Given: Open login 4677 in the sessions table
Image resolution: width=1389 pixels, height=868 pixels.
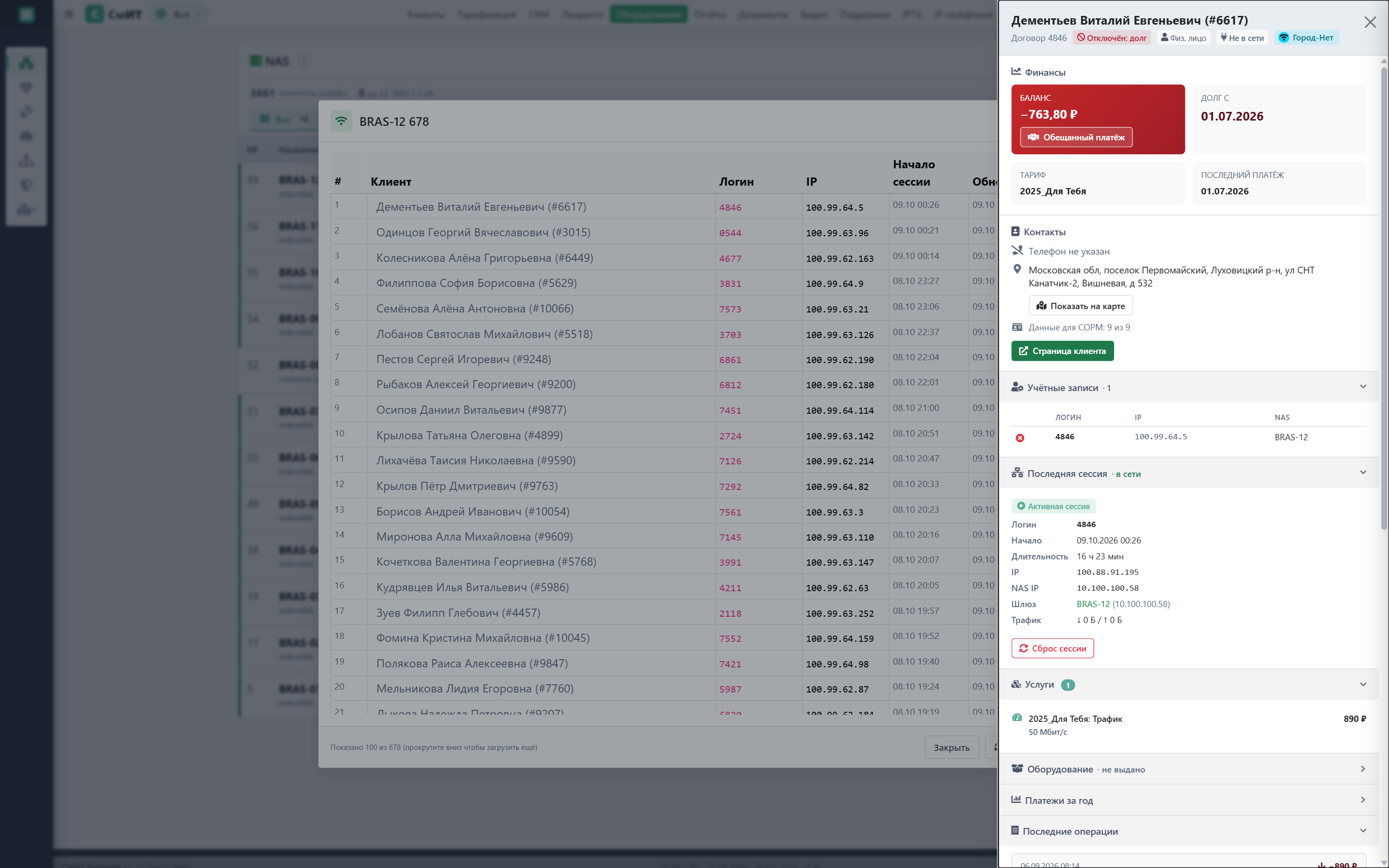Looking at the screenshot, I should [x=730, y=258].
